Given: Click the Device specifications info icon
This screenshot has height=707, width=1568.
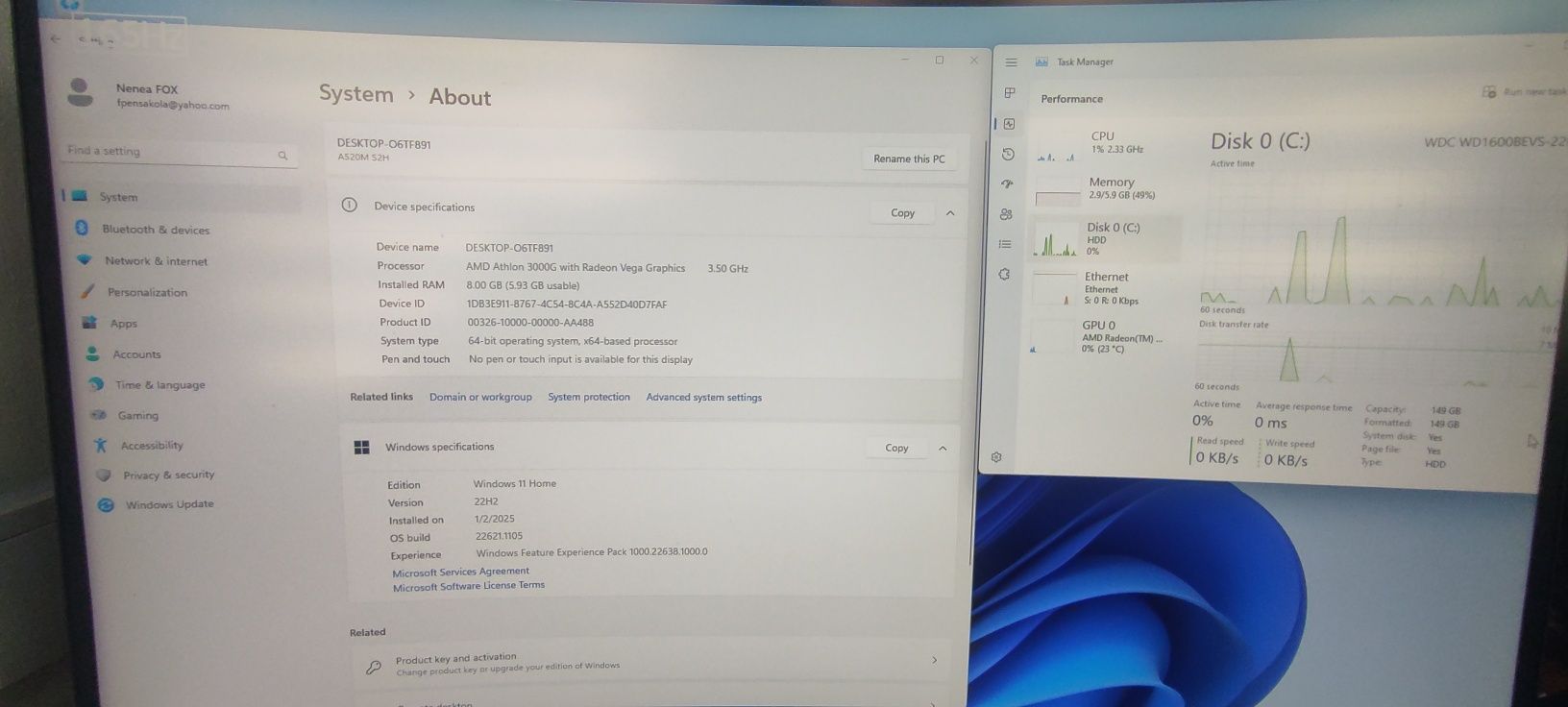Looking at the screenshot, I should (x=349, y=205).
